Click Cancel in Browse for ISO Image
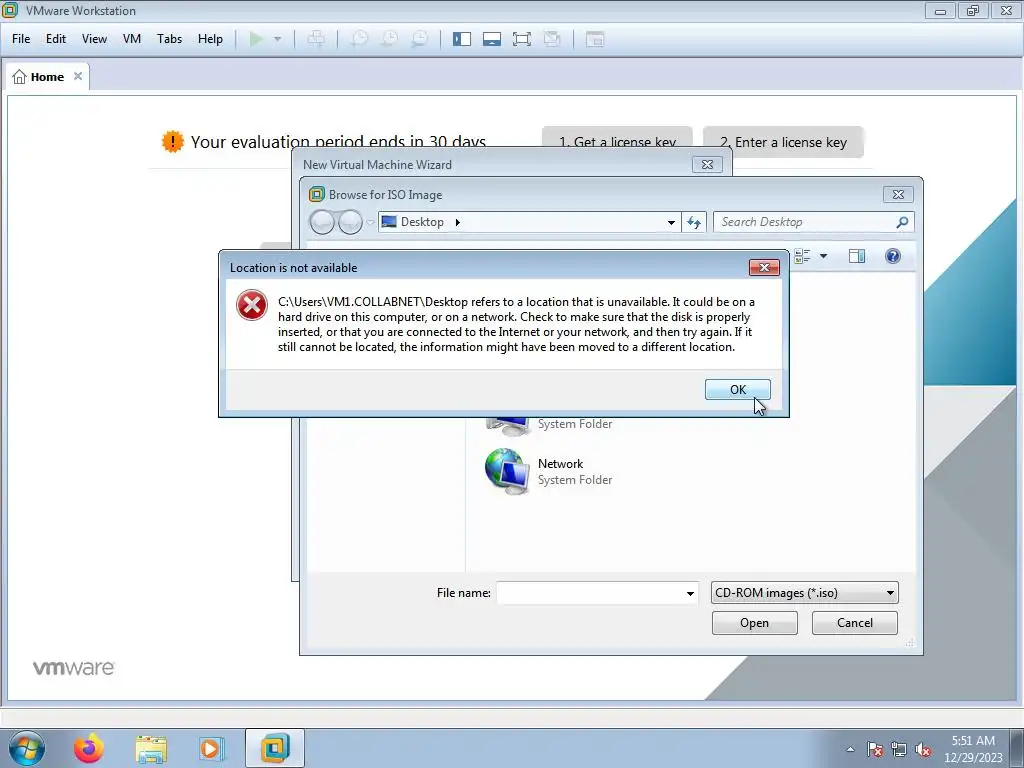1024x768 pixels. [x=855, y=623]
